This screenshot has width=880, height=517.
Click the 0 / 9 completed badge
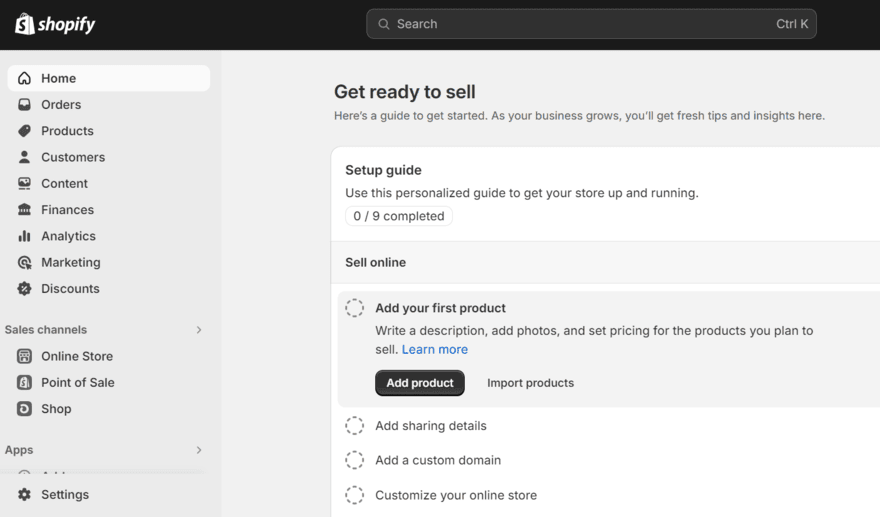click(x=399, y=216)
